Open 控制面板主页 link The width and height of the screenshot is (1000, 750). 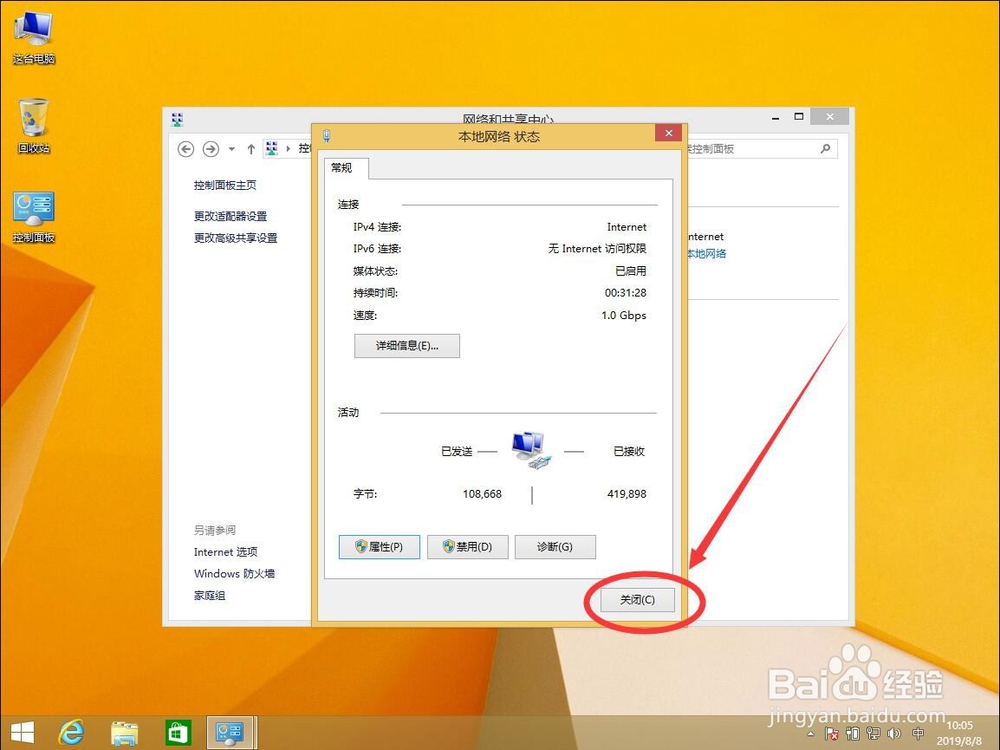(x=225, y=185)
